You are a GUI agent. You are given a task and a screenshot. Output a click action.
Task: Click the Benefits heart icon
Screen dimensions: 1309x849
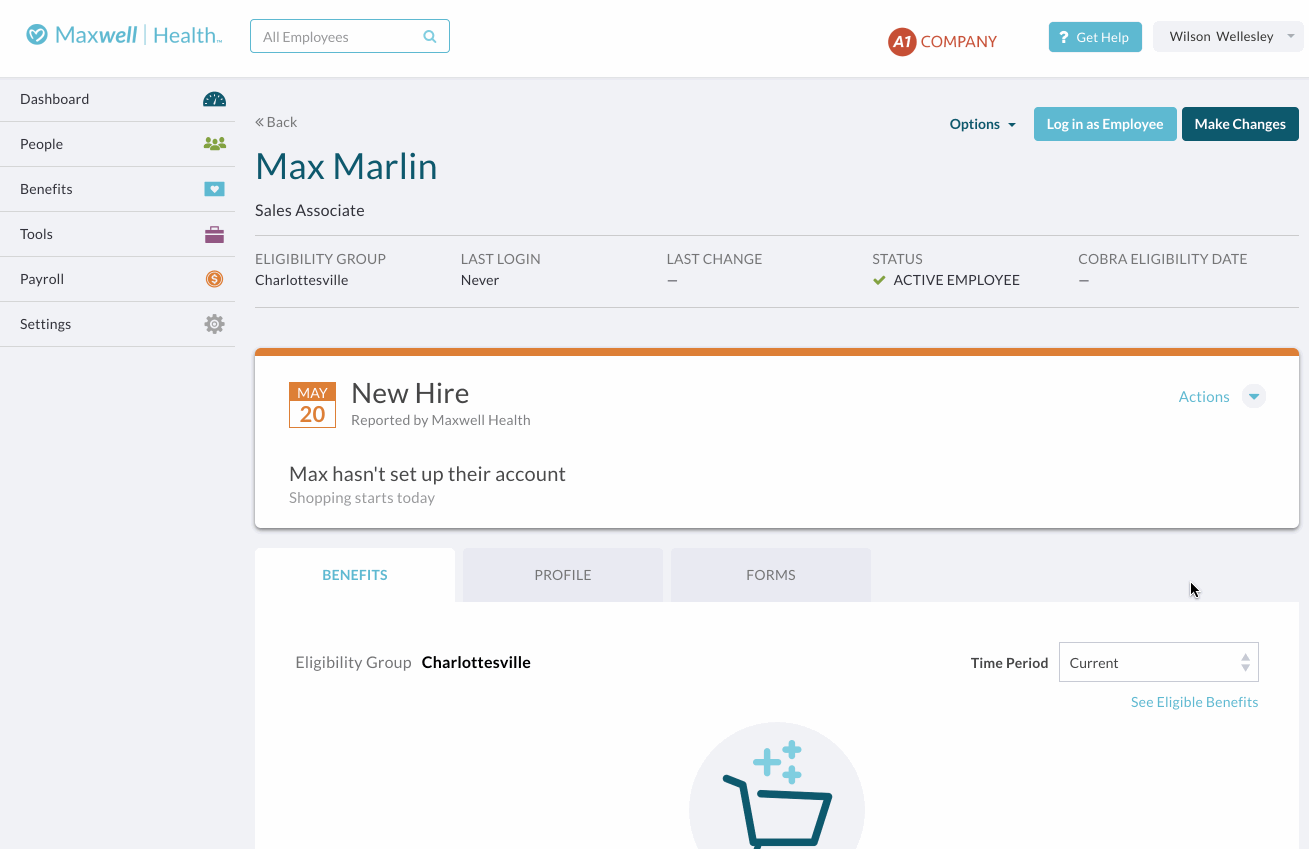pos(214,189)
